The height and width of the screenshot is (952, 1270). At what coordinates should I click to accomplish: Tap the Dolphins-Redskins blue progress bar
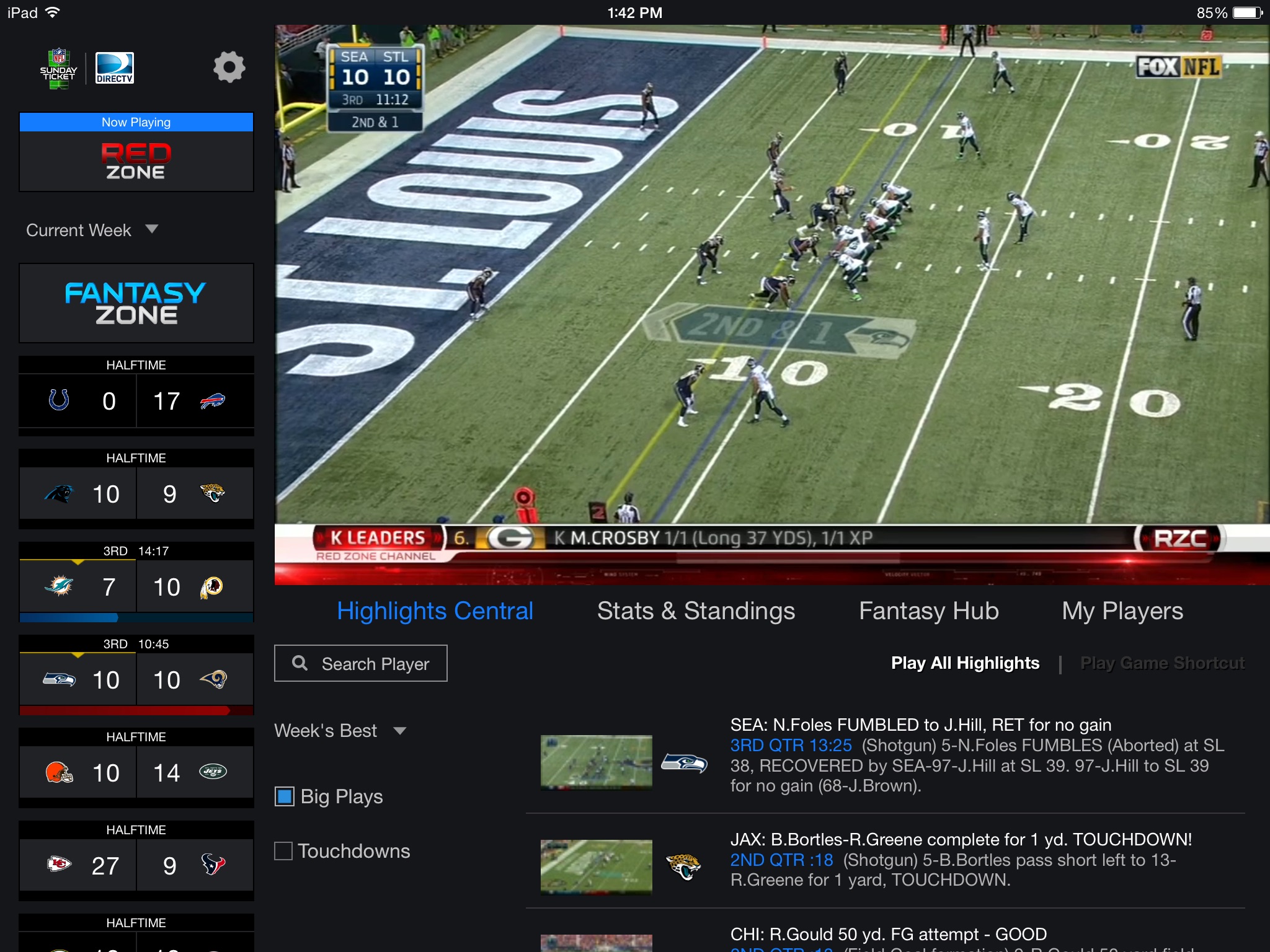(136, 617)
